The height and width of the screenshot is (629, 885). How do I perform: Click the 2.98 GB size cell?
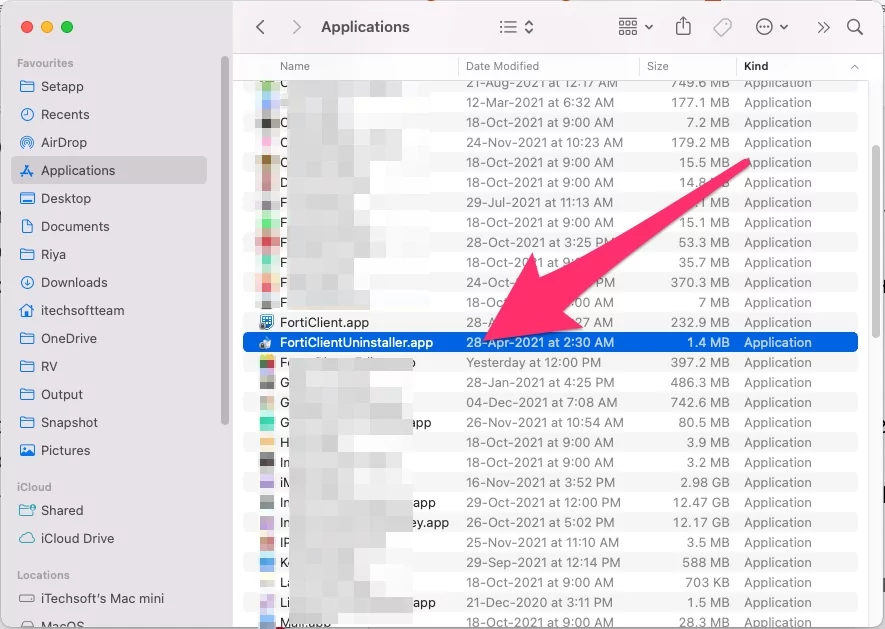[705, 483]
